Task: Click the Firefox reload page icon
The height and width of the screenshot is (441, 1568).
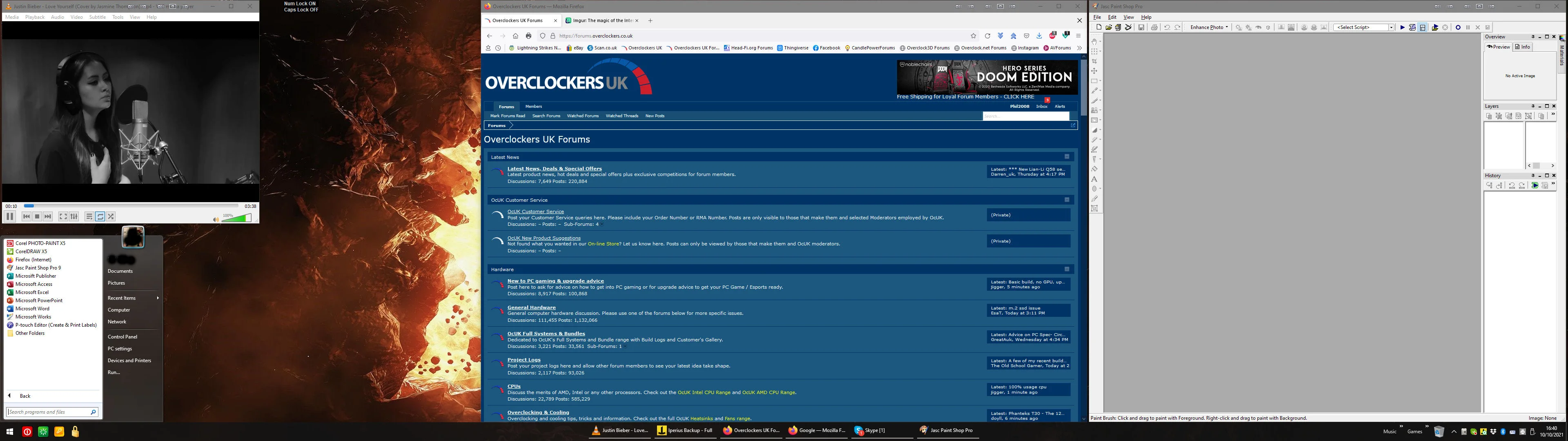Action: (x=987, y=36)
